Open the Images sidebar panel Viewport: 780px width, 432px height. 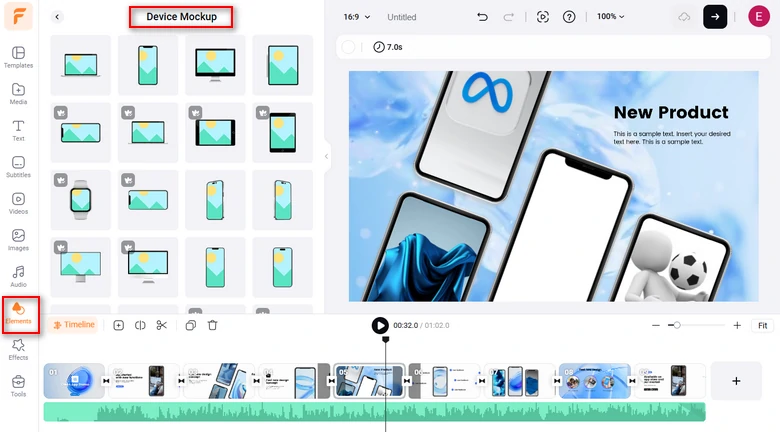(18, 240)
